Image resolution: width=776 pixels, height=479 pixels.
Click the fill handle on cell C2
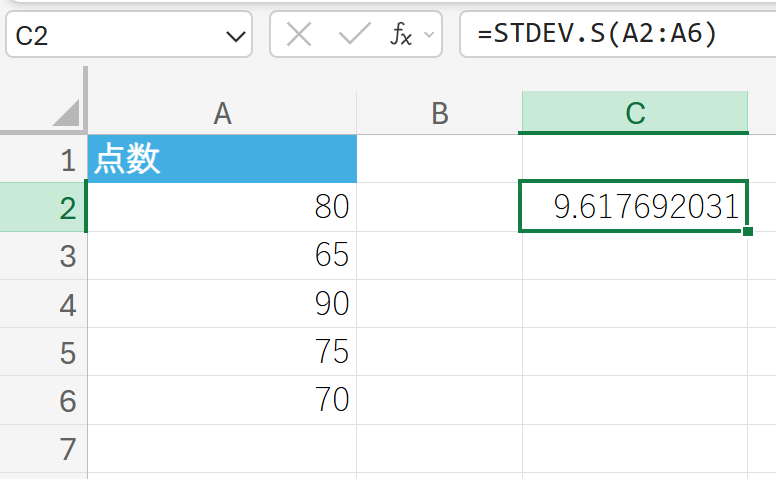pyautogui.click(x=748, y=232)
